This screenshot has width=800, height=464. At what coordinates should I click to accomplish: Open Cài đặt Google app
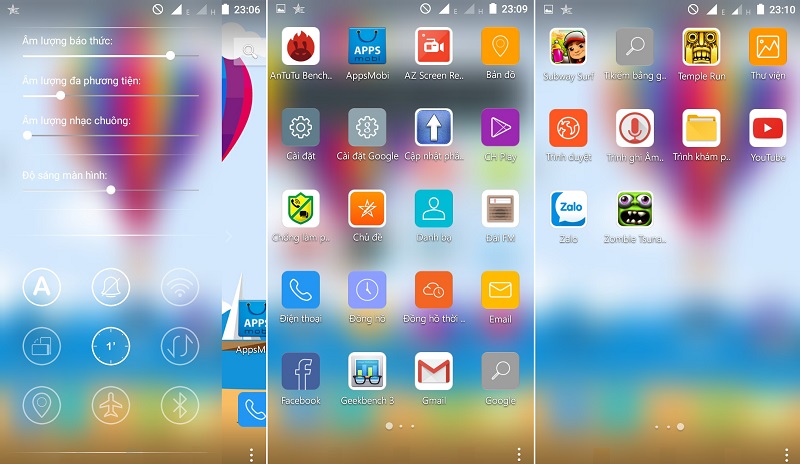click(367, 127)
